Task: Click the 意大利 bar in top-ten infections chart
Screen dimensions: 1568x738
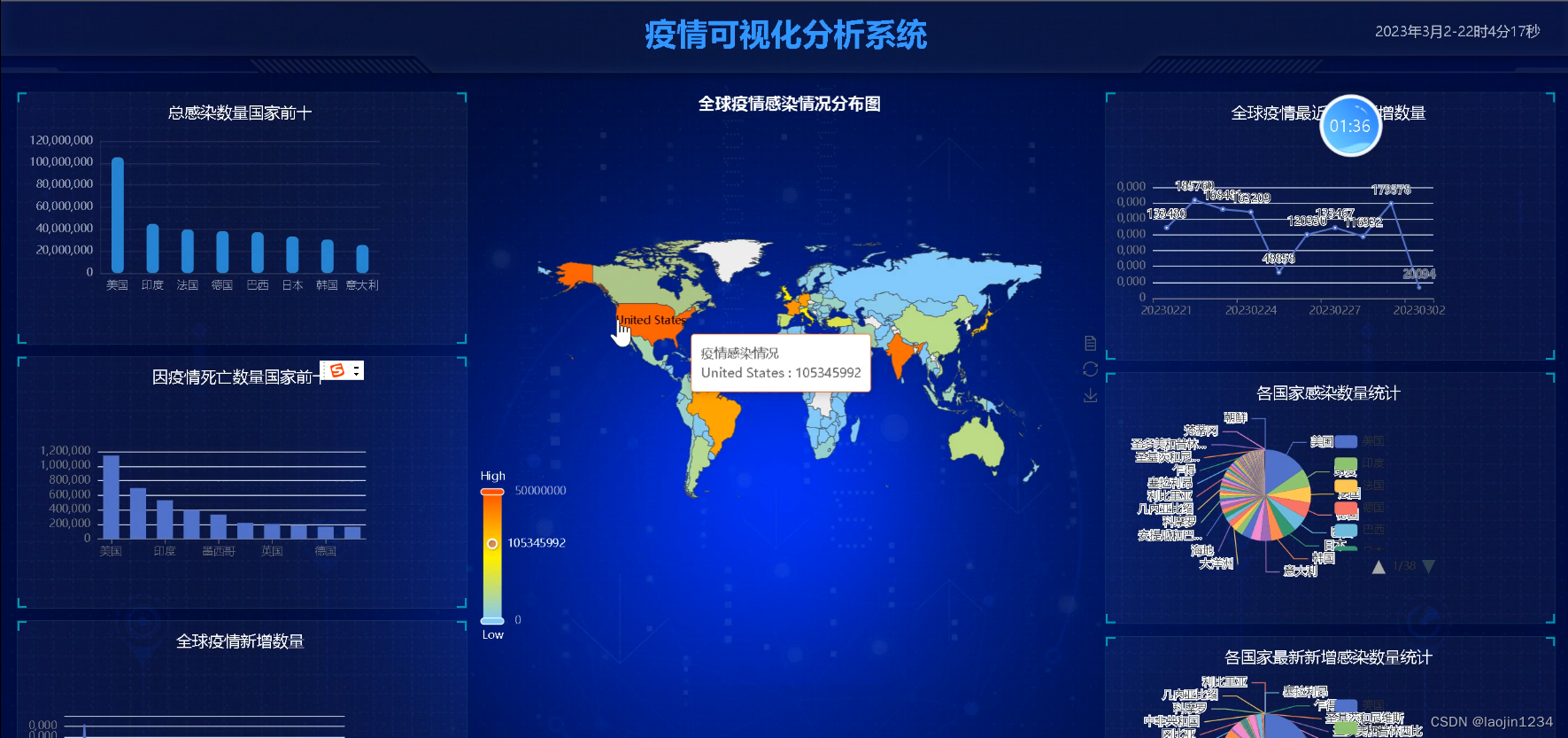Action: [x=362, y=259]
